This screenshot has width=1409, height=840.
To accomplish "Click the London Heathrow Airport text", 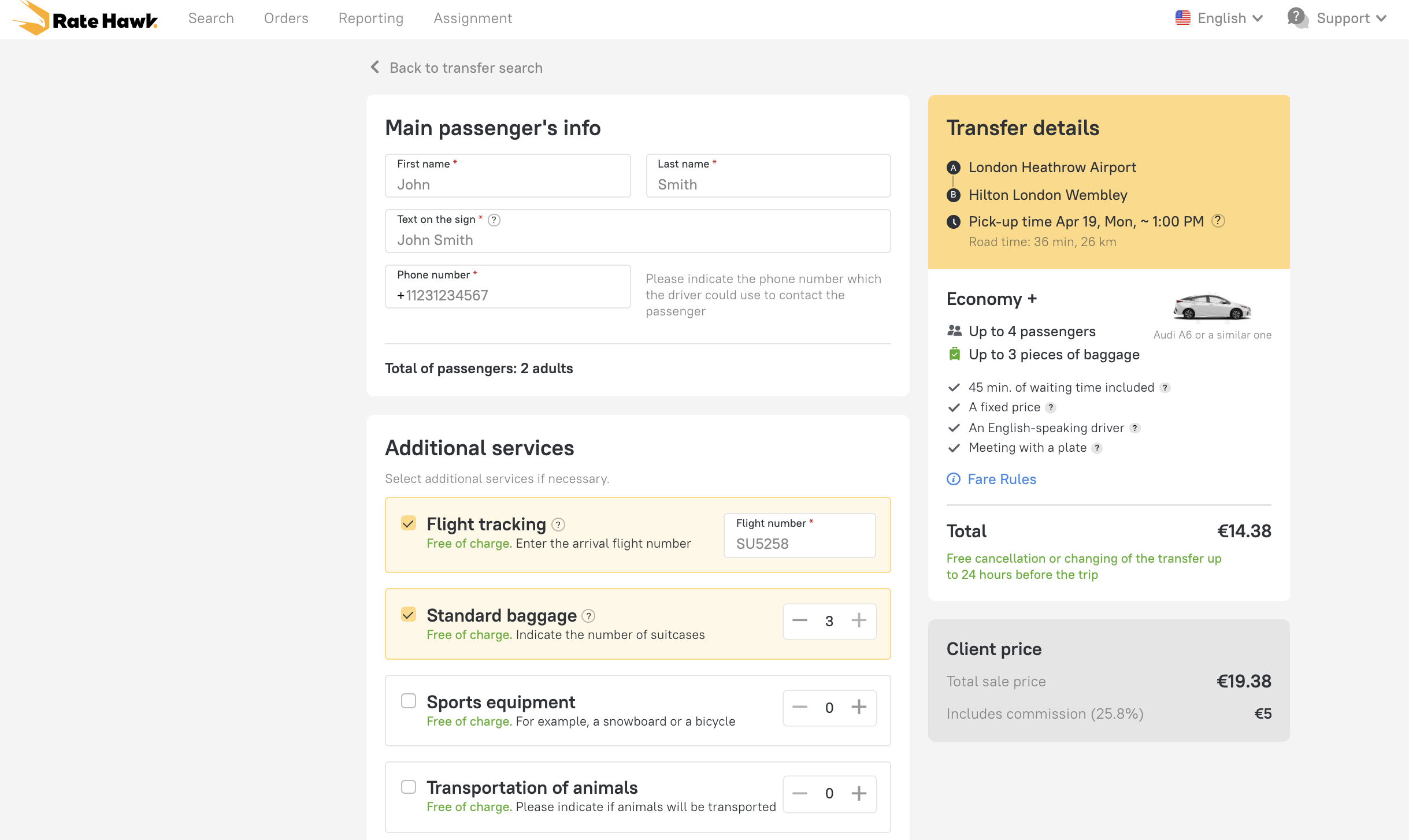I will click(1052, 168).
